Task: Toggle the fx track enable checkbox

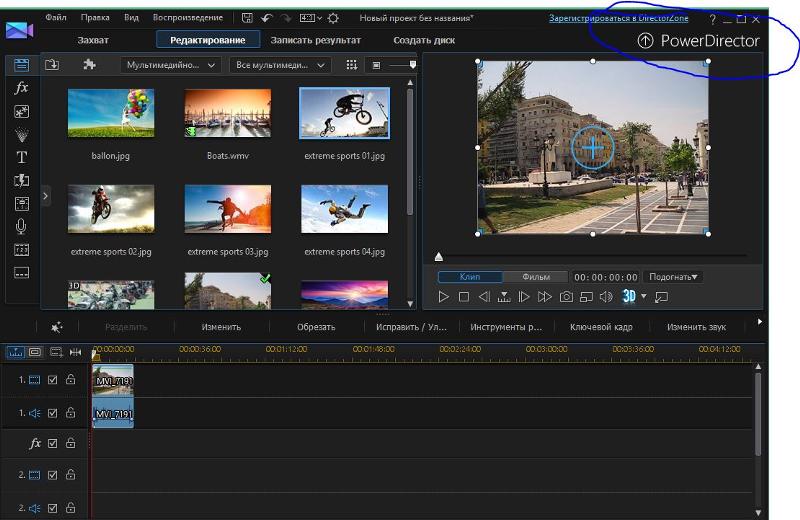Action: pos(53,443)
